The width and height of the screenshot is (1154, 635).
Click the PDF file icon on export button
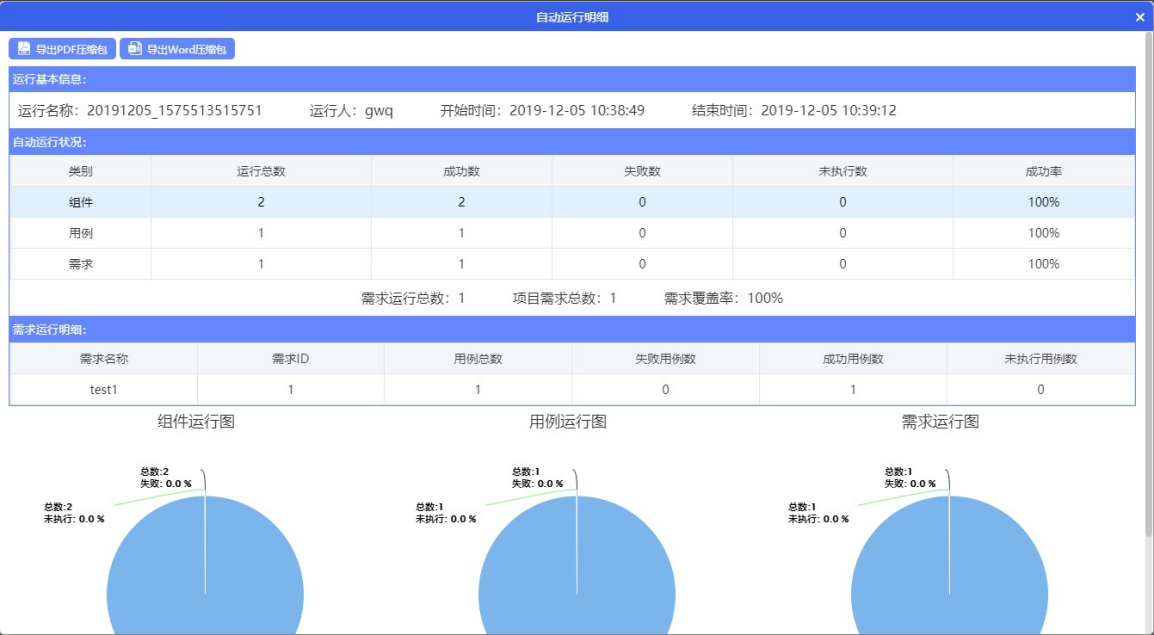(x=24, y=49)
